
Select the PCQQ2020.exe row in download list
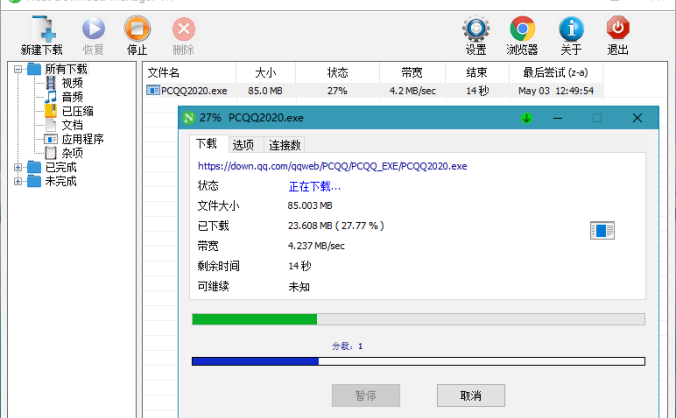click(373, 90)
